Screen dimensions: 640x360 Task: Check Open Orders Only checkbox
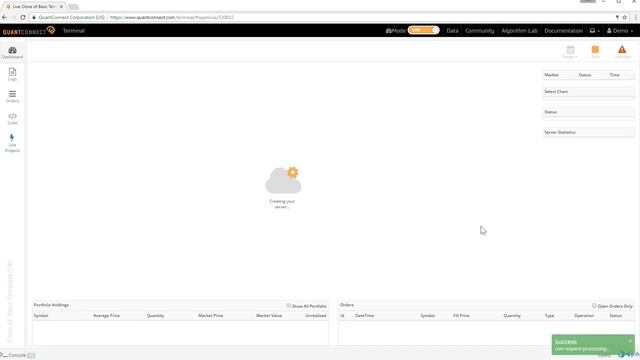click(594, 305)
